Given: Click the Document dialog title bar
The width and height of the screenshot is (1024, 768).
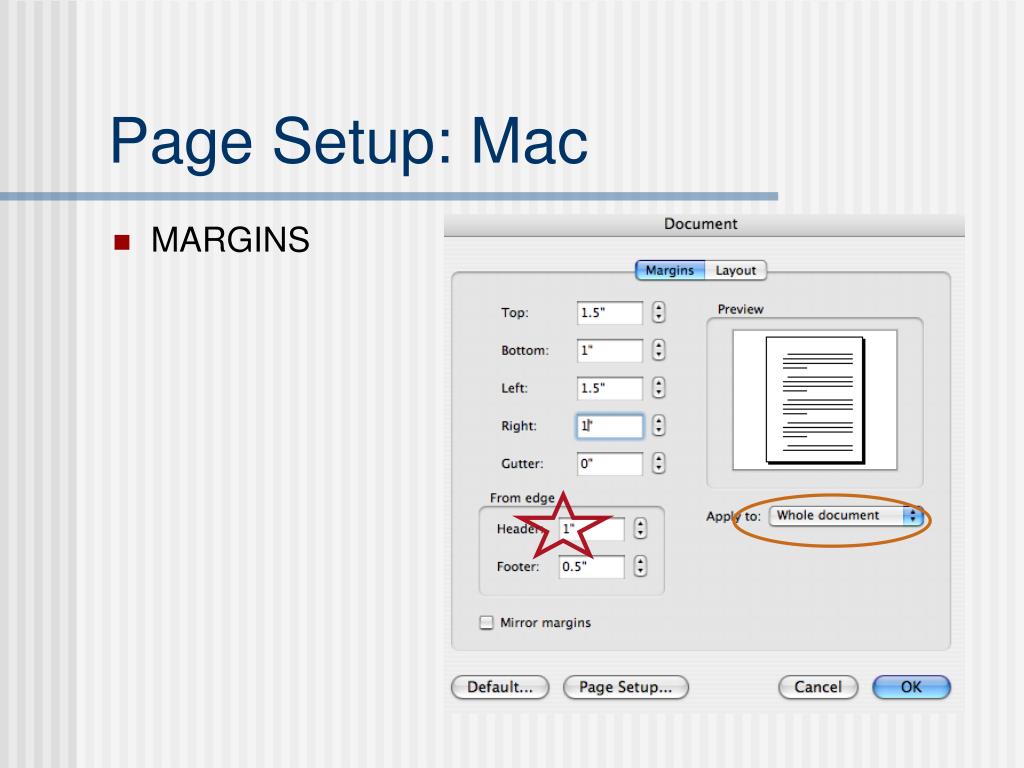Looking at the screenshot, I should point(704,225).
